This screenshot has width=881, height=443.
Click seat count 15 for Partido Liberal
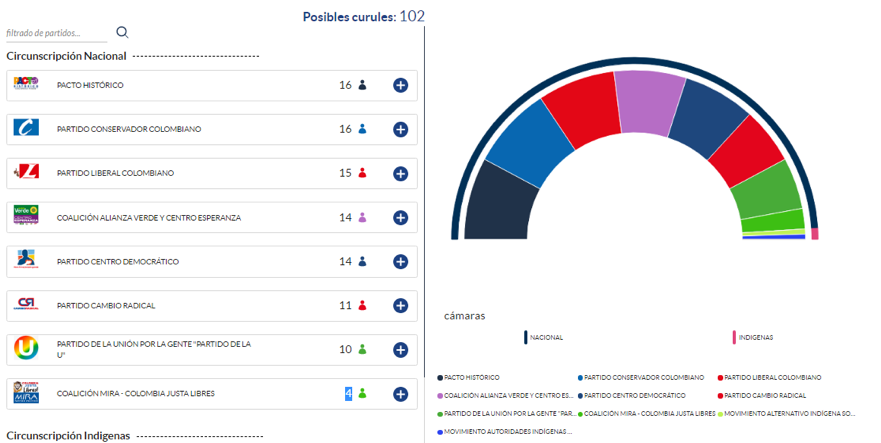pos(345,173)
